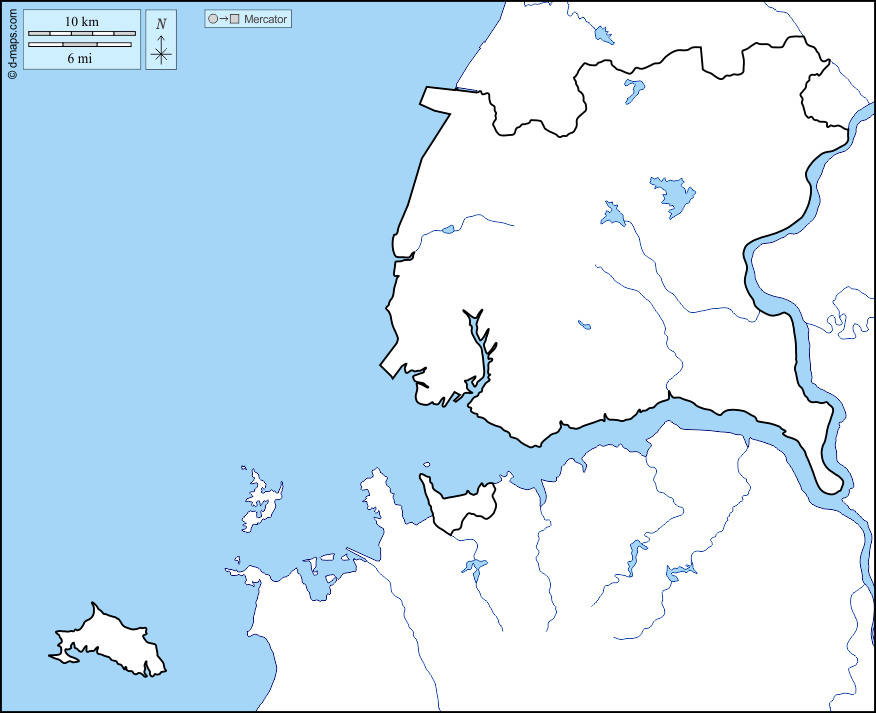Click the largest lake in the northeast
Screen dimensions: 876x713
pos(673,195)
